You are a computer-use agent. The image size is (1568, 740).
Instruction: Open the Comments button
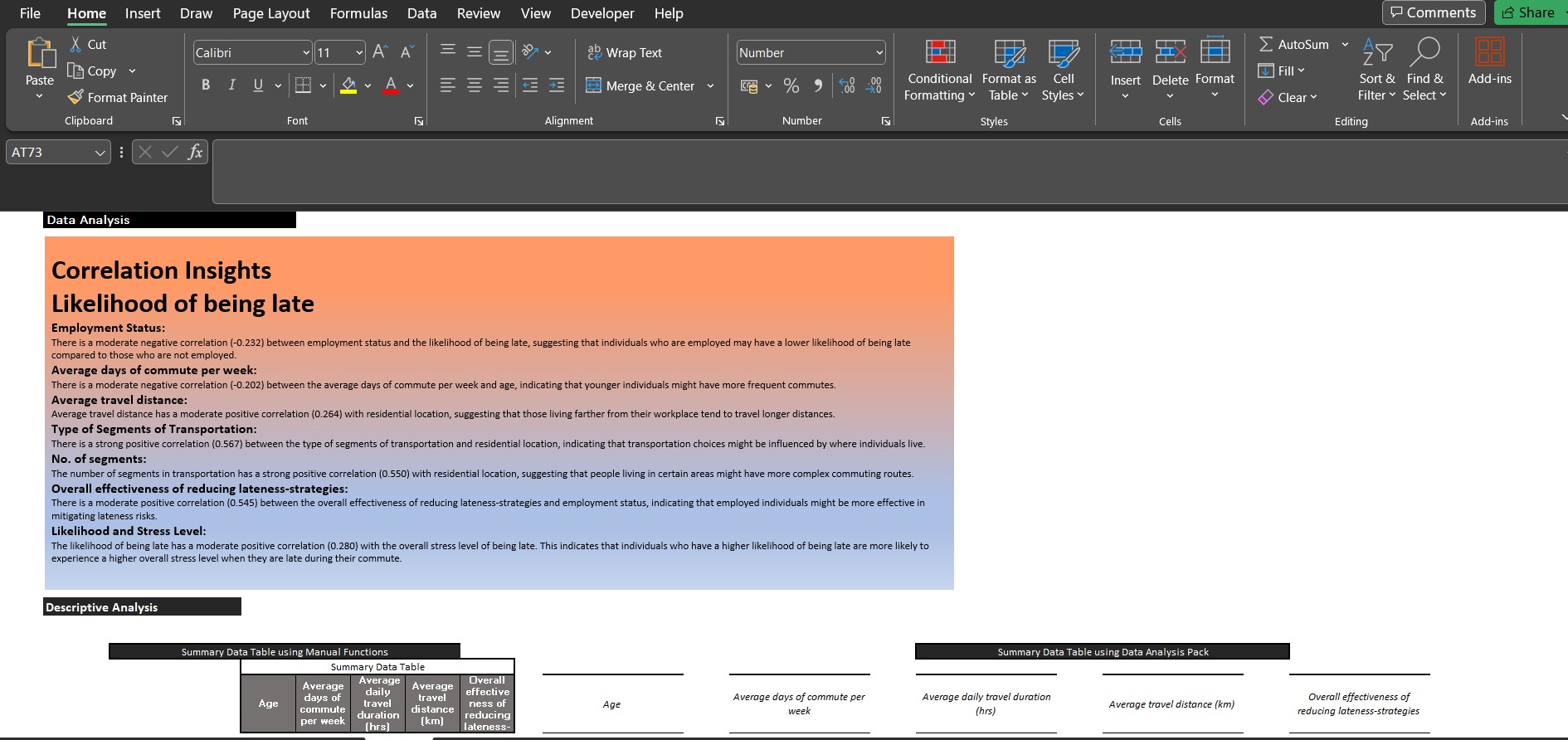click(x=1434, y=12)
